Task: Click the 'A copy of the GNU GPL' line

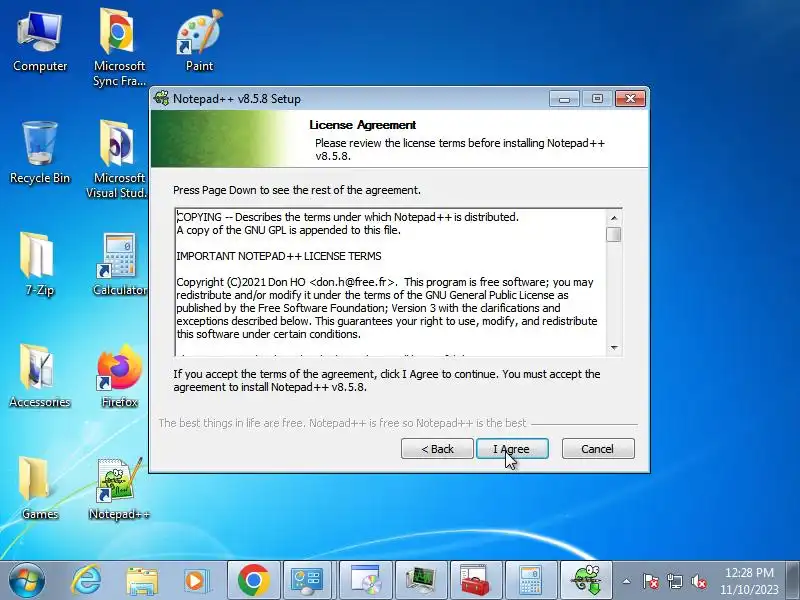Action: point(288,230)
